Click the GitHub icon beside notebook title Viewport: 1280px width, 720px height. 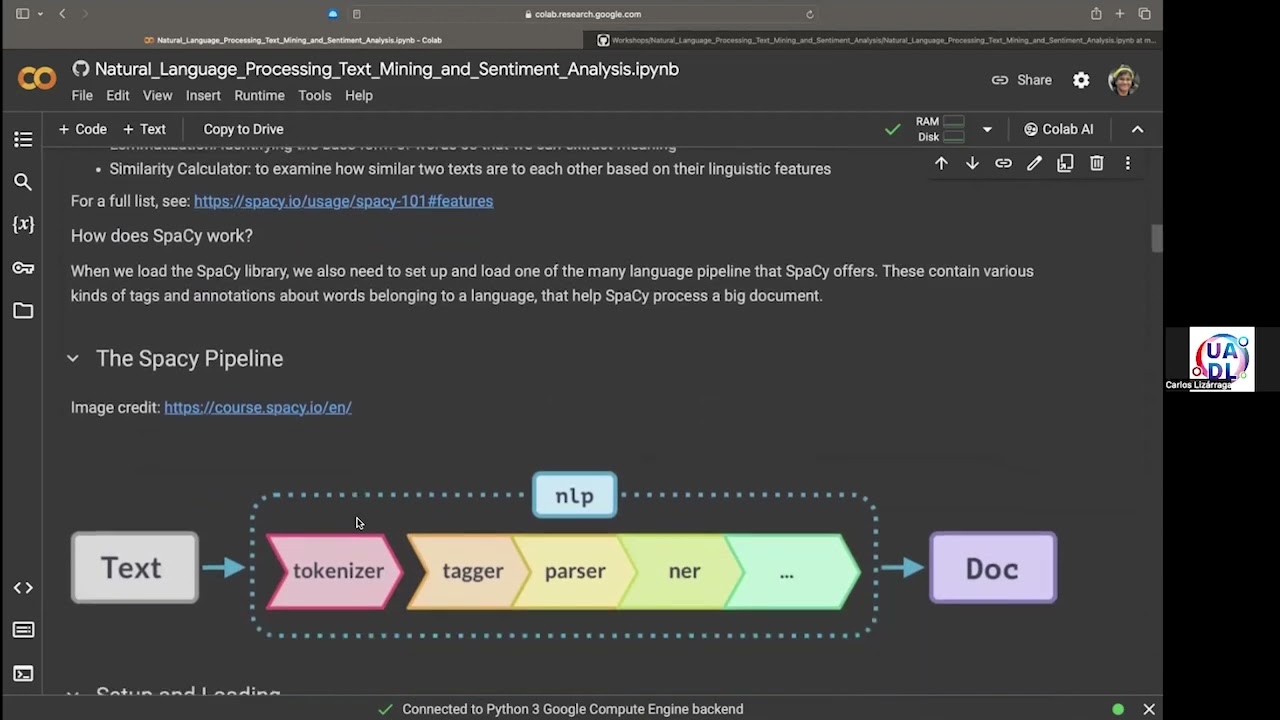[81, 69]
